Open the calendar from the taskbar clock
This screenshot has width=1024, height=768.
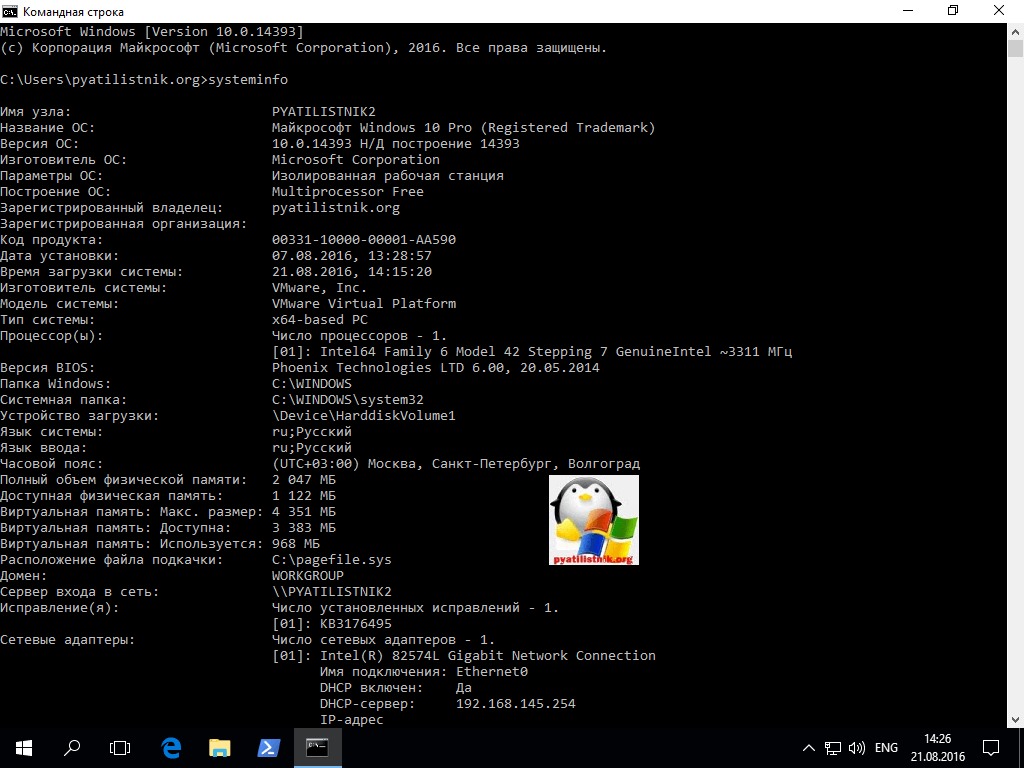point(938,747)
